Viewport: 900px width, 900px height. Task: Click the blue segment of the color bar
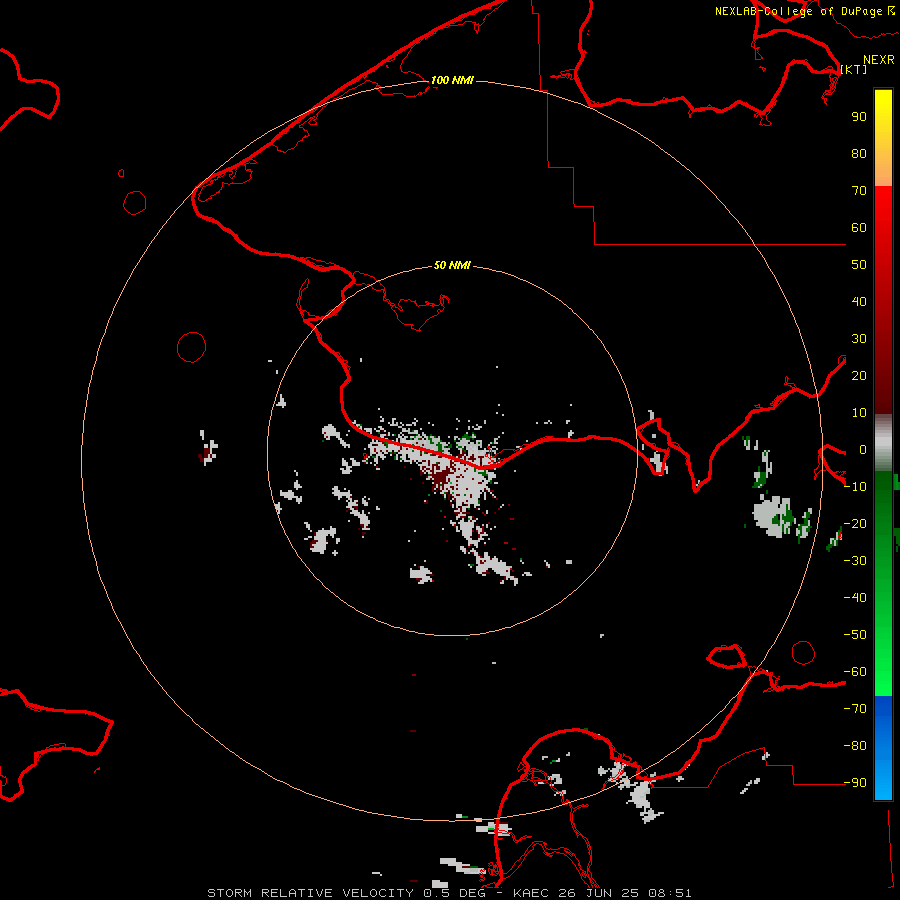pos(883,747)
